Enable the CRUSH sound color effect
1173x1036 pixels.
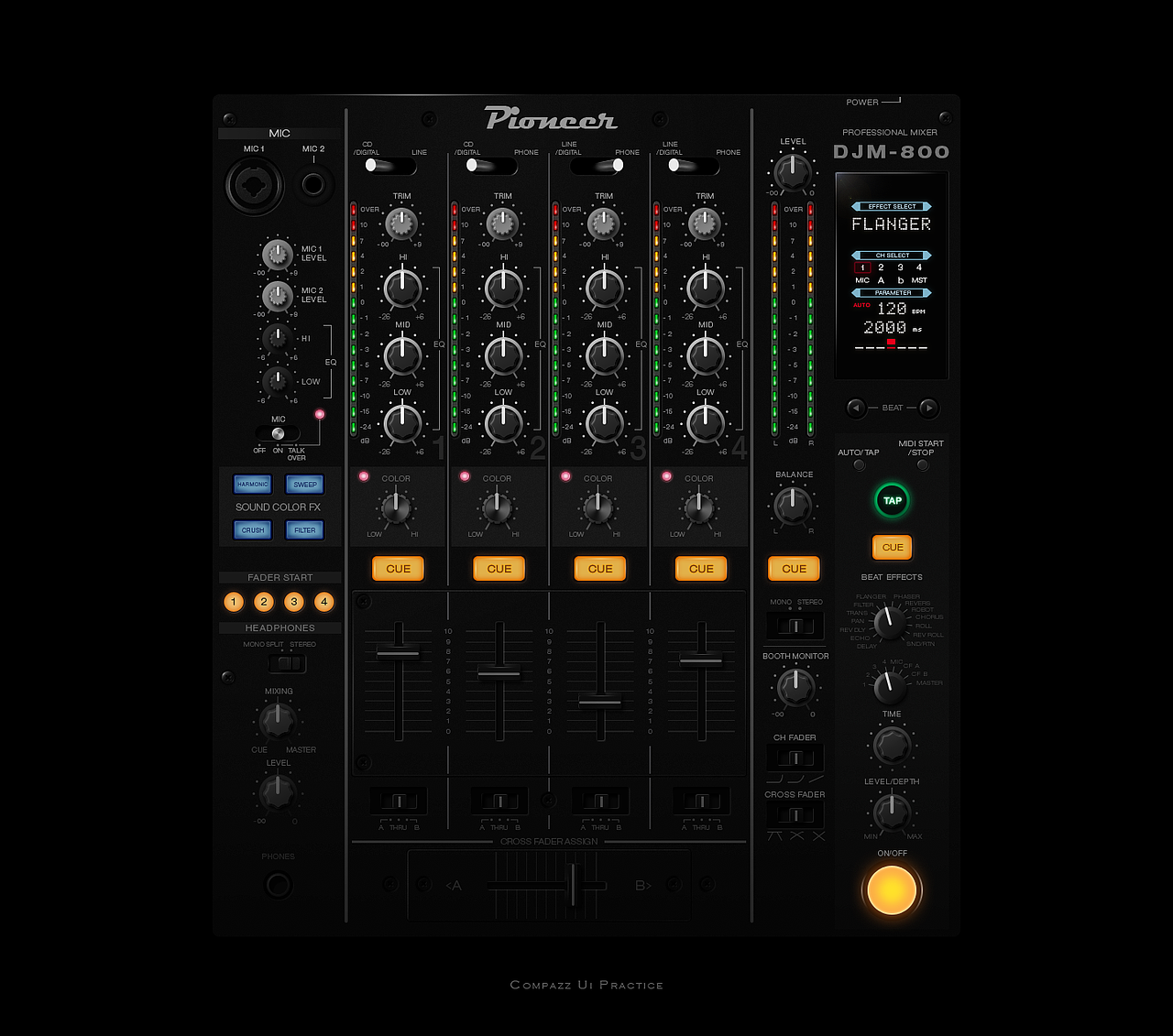[253, 529]
